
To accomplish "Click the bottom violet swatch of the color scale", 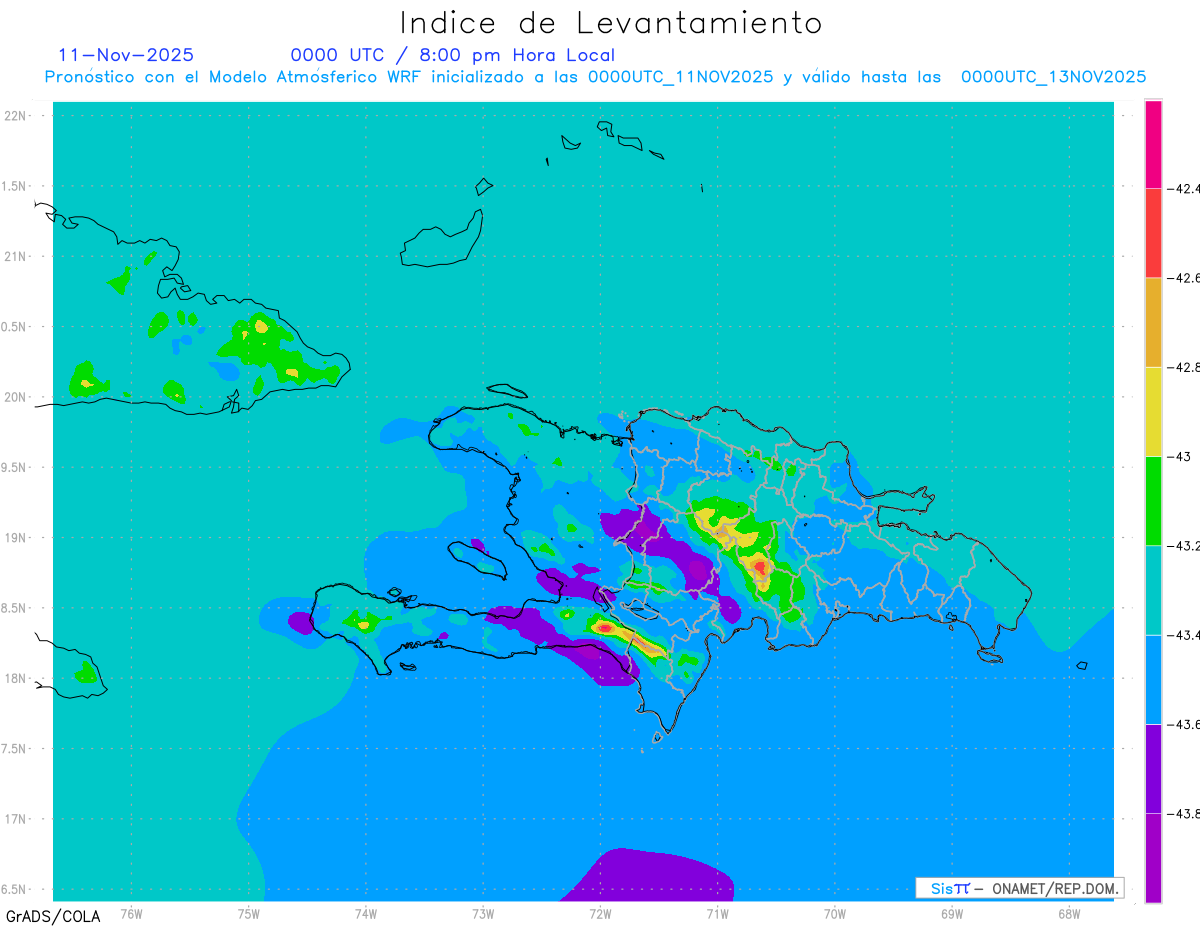I will [1154, 858].
